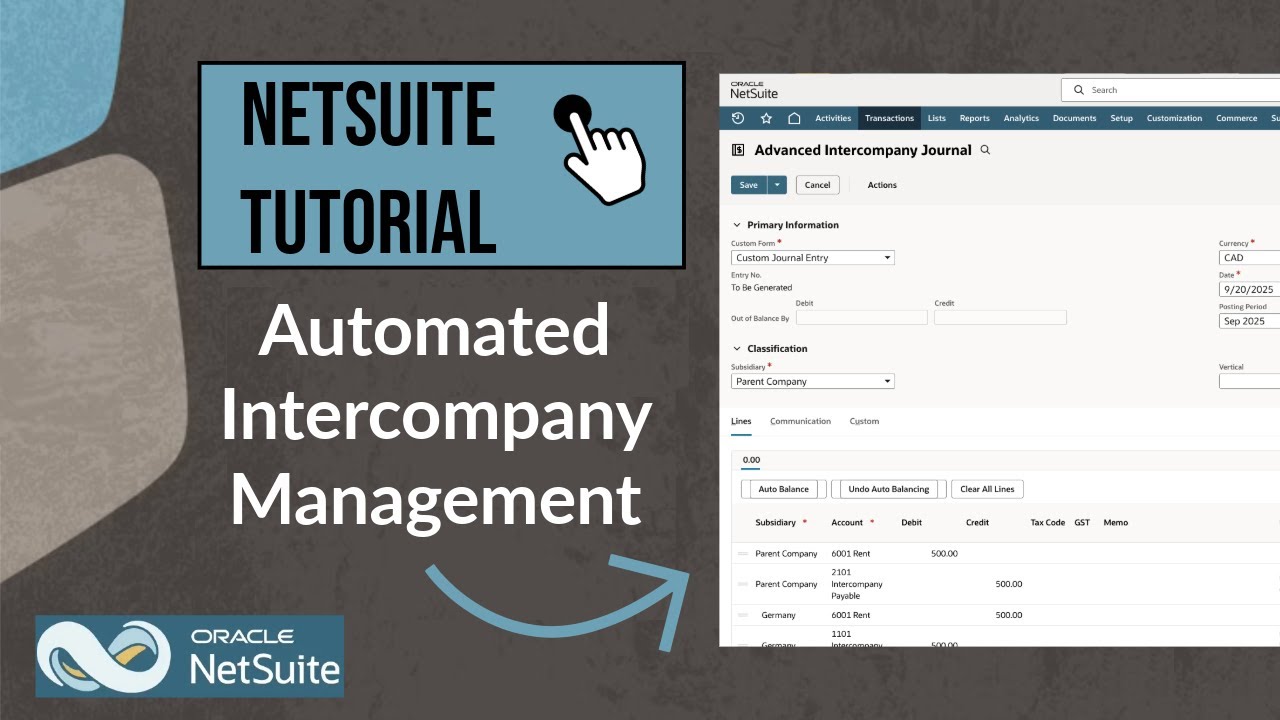Image resolution: width=1280 pixels, height=720 pixels.
Task: Collapse the Classification section
Action: (x=737, y=349)
